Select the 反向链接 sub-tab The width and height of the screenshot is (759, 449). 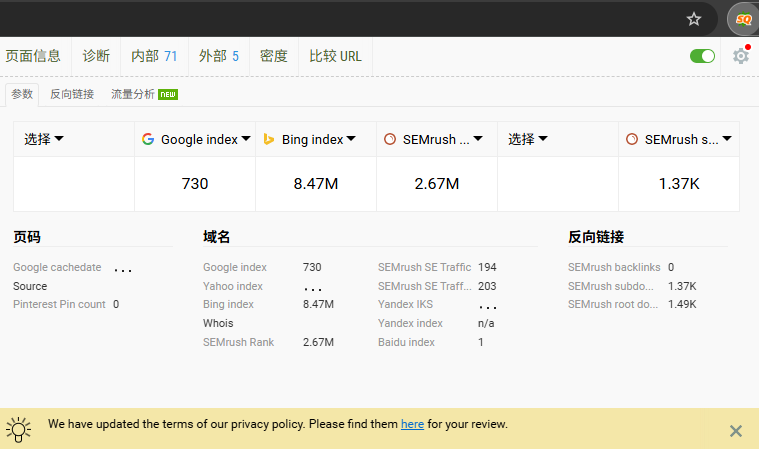click(x=72, y=94)
